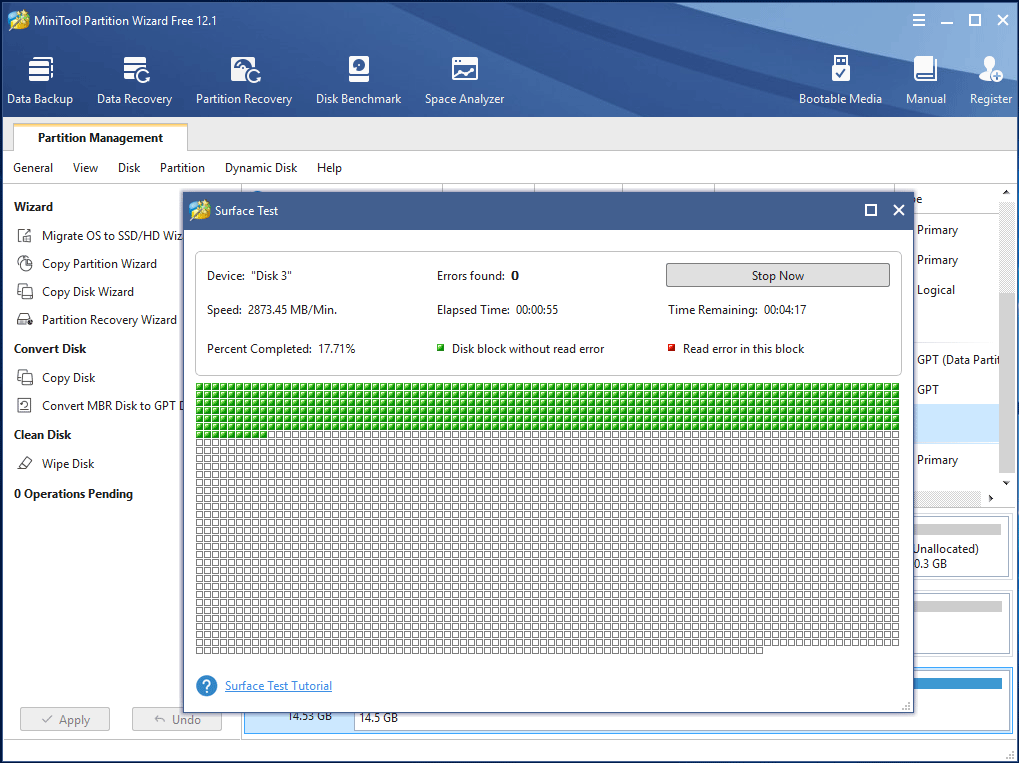Open the Dynamic Disk menu
The height and width of the screenshot is (763, 1019).
[261, 168]
